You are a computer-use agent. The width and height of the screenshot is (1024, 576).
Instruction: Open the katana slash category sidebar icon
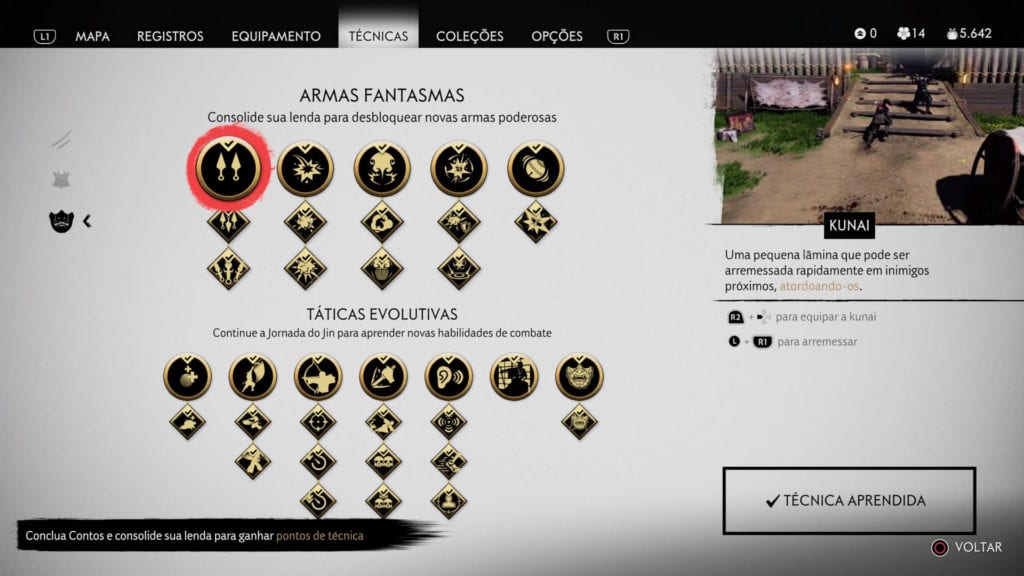point(61,139)
